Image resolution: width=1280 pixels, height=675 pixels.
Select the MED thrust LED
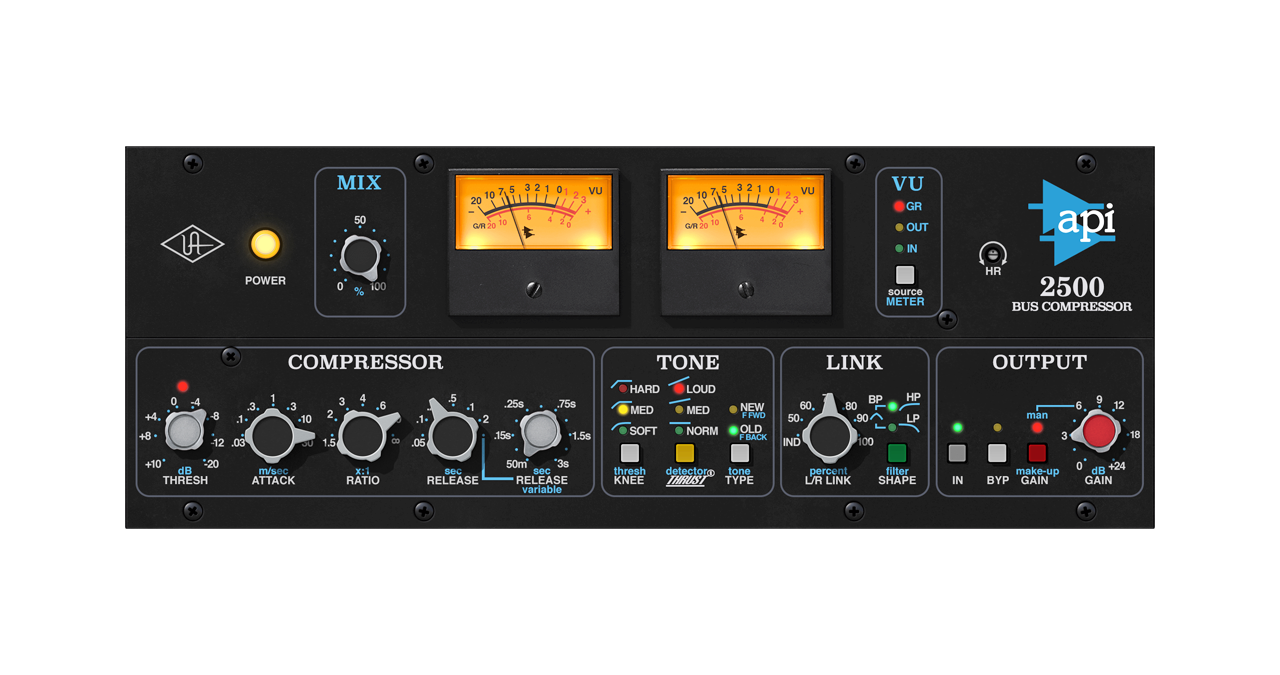[x=679, y=410]
